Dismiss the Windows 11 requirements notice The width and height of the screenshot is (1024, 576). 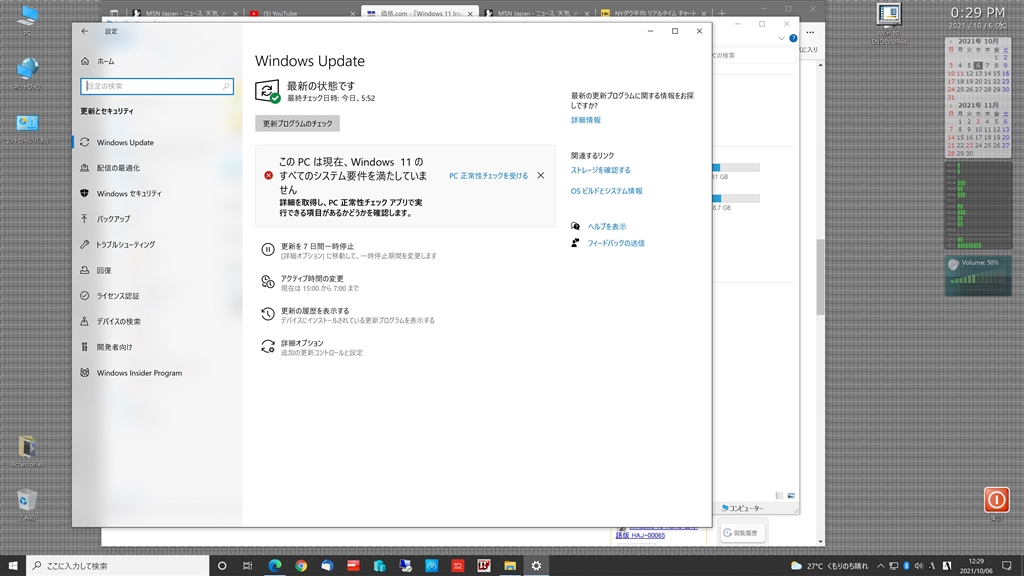point(541,175)
